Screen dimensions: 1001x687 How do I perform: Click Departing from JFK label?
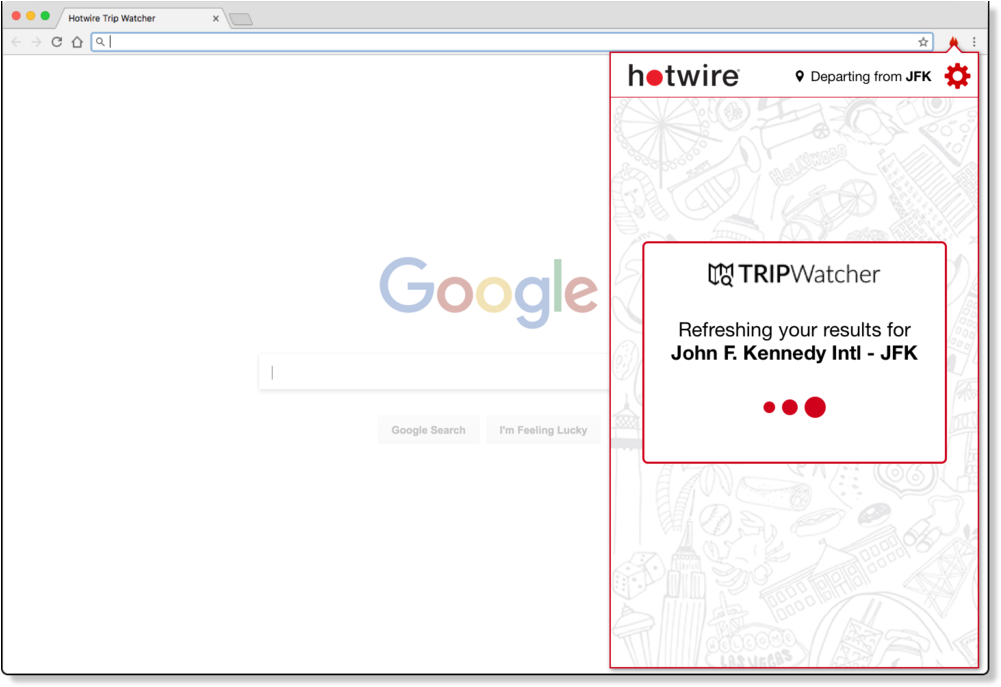(x=871, y=77)
